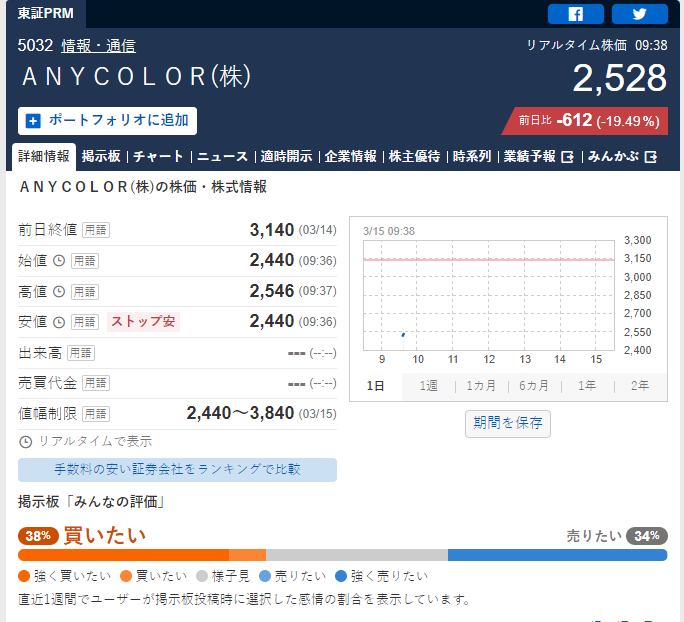Open 手数料の安い証券会社をランキングで比較 banner

(177, 469)
